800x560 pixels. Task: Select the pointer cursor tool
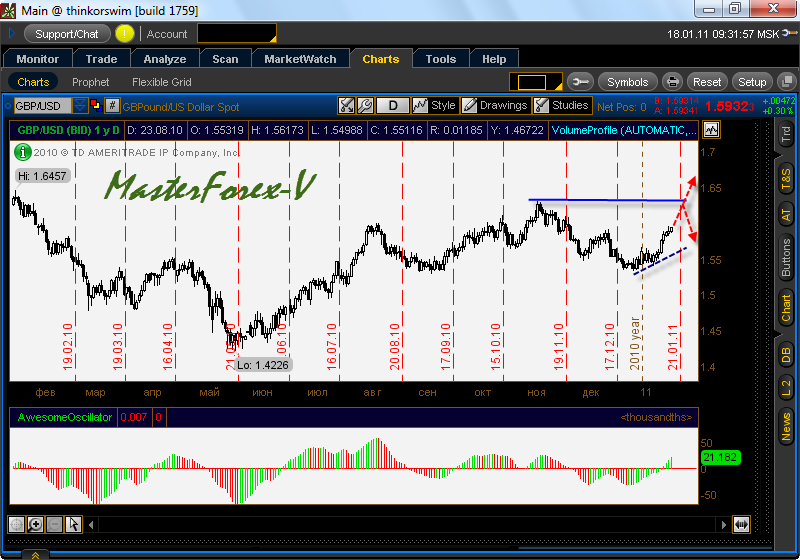(73, 524)
